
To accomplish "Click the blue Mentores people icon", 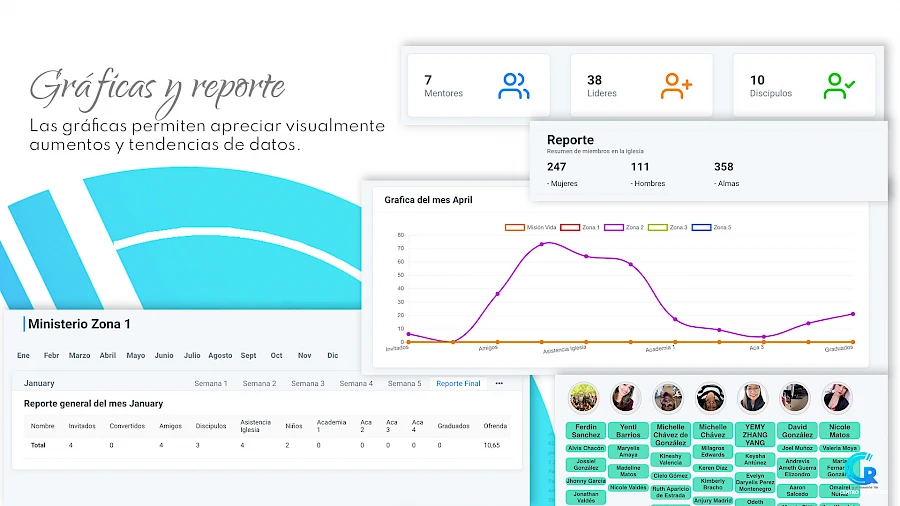I will tap(514, 86).
